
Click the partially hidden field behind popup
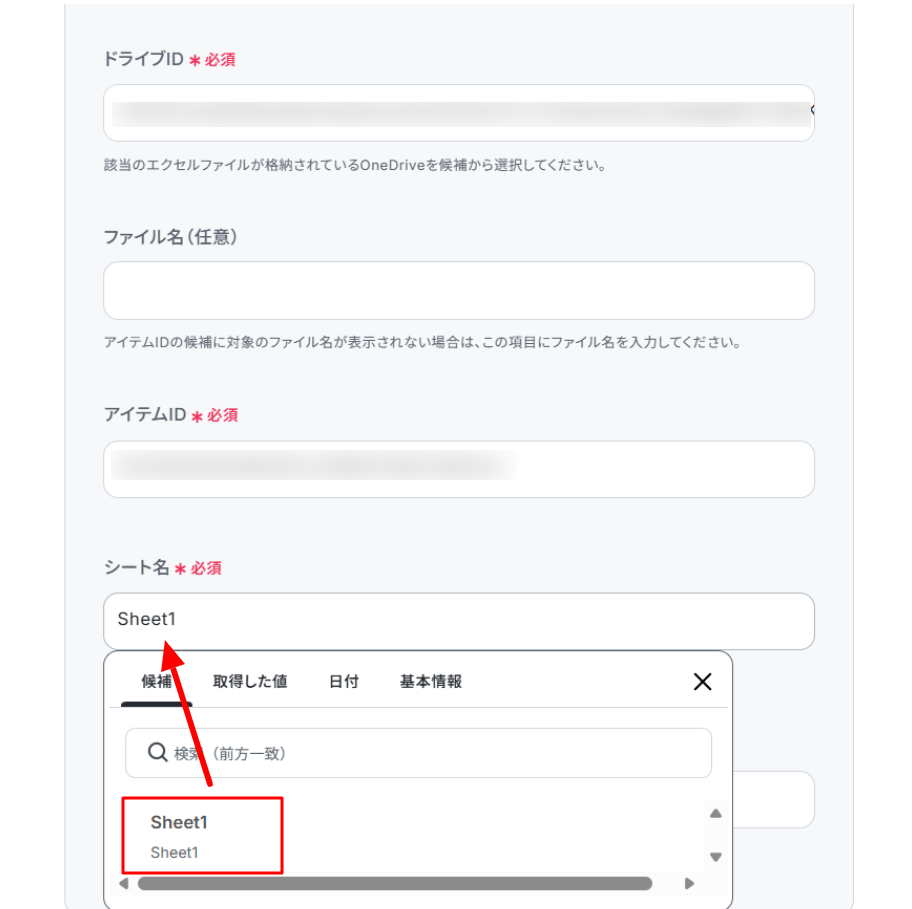coord(773,799)
